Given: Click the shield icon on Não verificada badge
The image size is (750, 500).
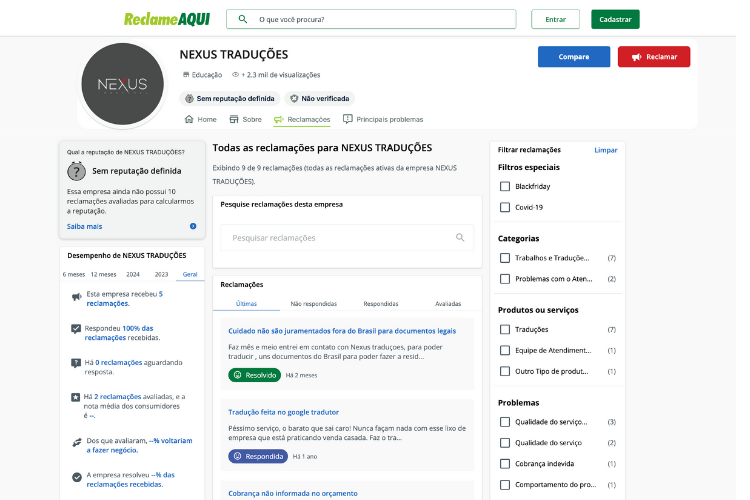Looking at the screenshot, I should (x=294, y=99).
